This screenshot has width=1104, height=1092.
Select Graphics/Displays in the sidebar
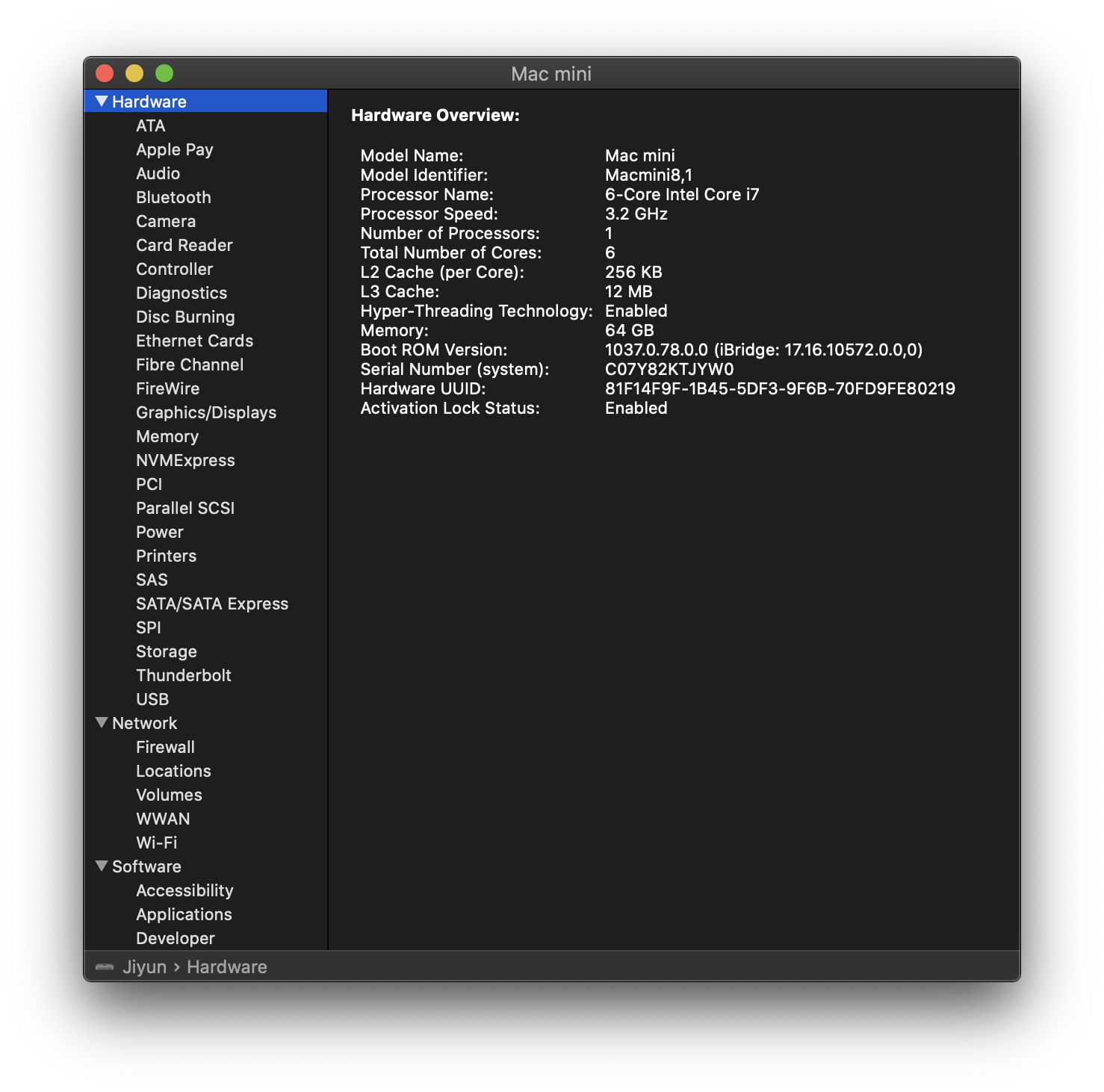point(206,412)
